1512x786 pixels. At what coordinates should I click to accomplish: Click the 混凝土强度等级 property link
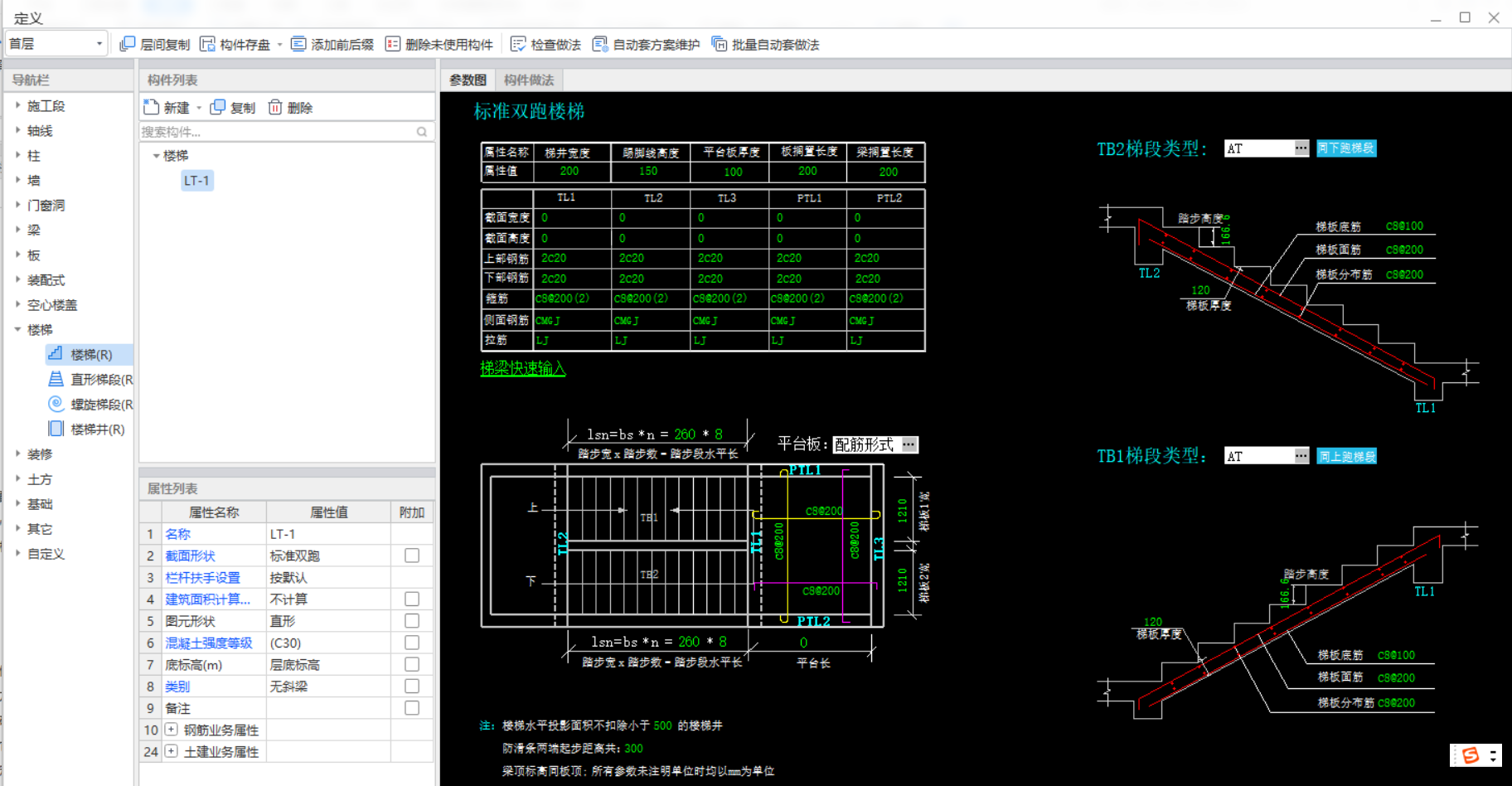coord(209,643)
